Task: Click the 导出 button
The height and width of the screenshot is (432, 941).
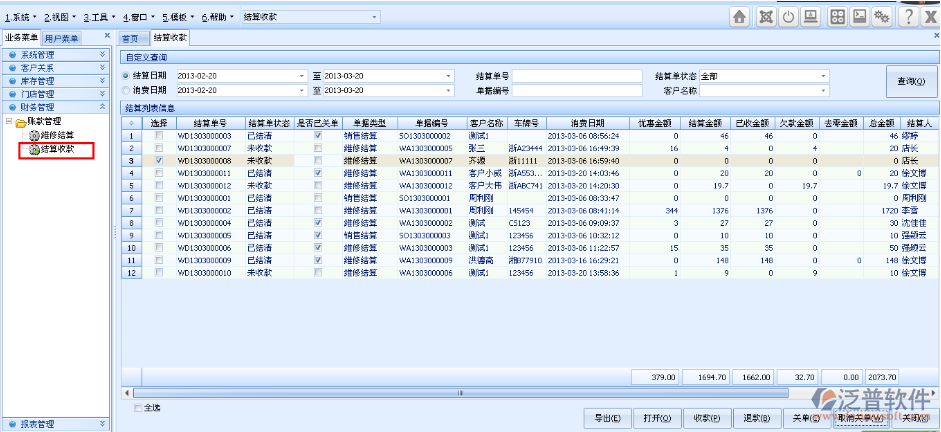Action: [x=608, y=418]
